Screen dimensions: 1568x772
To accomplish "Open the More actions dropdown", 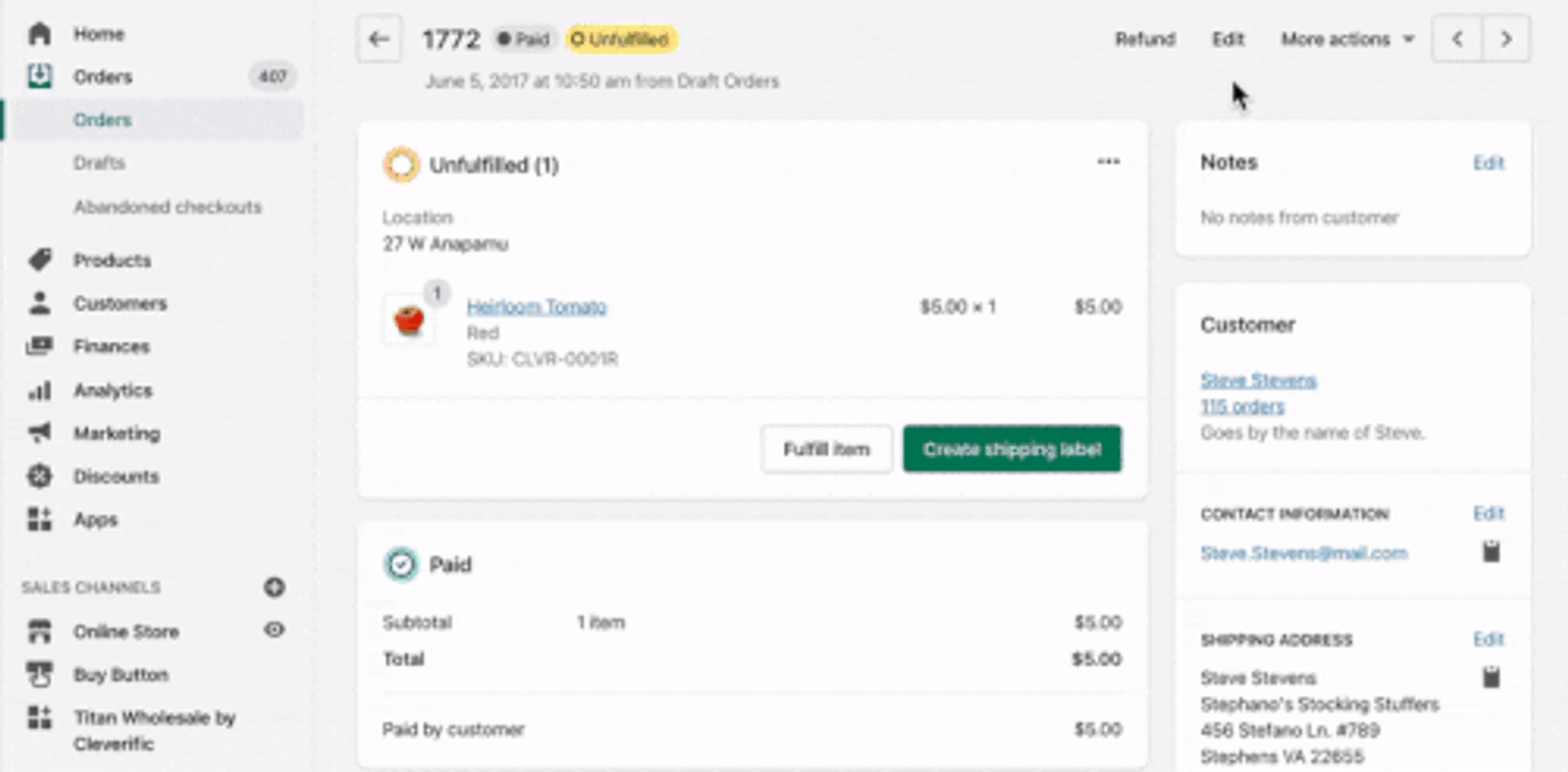I will click(x=1346, y=39).
